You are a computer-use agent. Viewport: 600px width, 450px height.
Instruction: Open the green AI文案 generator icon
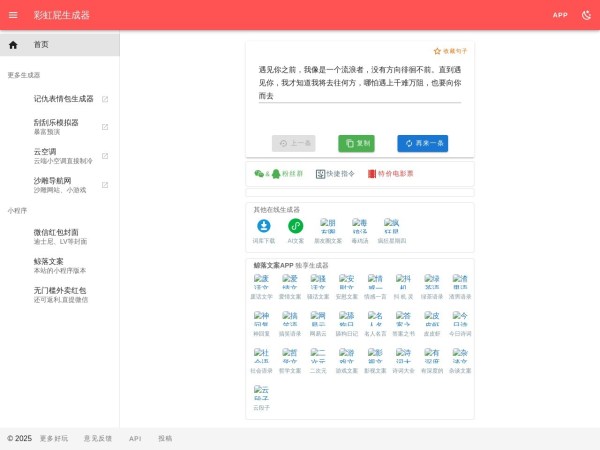296,226
